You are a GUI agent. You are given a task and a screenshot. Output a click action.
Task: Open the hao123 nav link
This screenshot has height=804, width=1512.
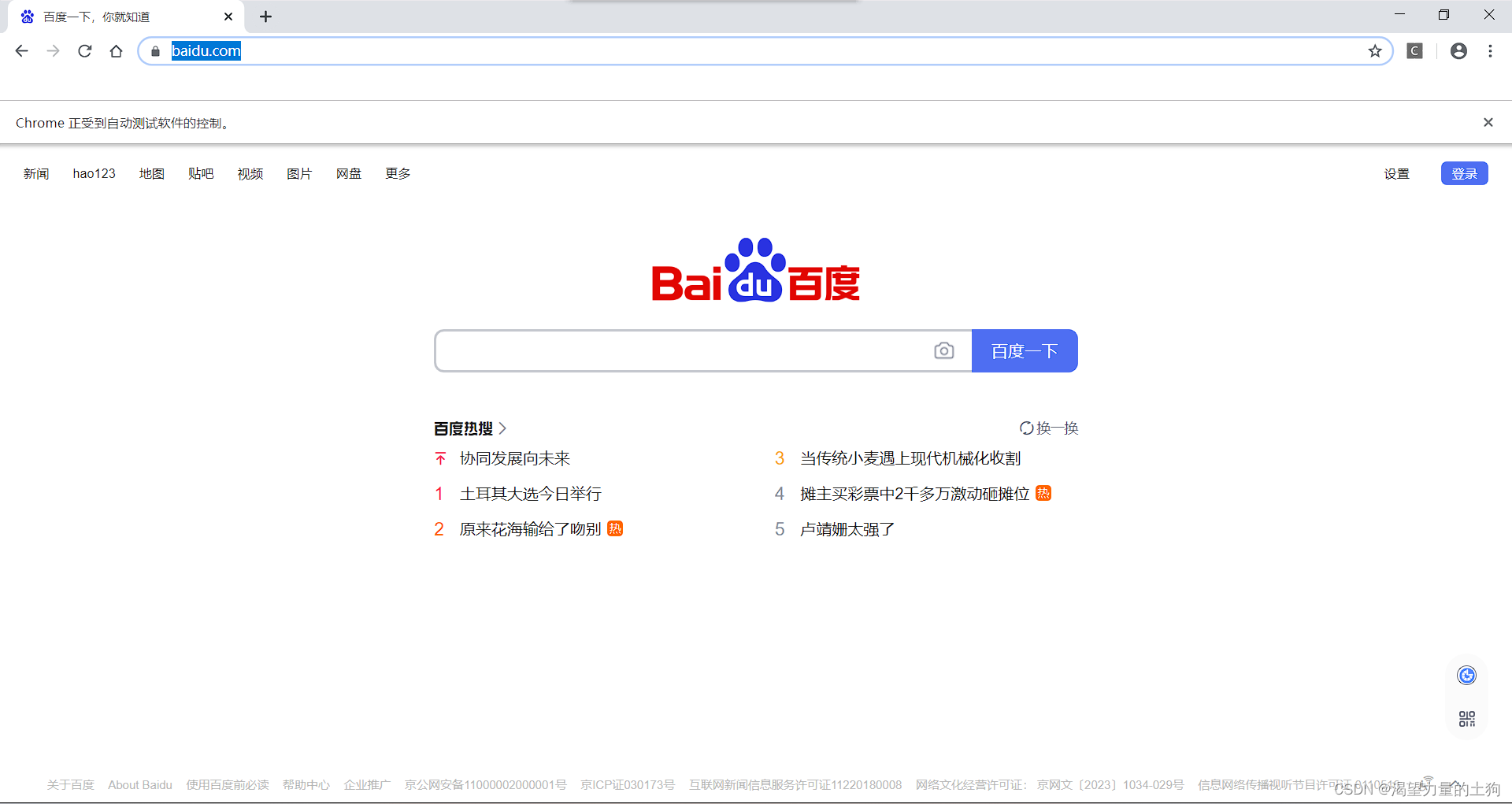(94, 174)
